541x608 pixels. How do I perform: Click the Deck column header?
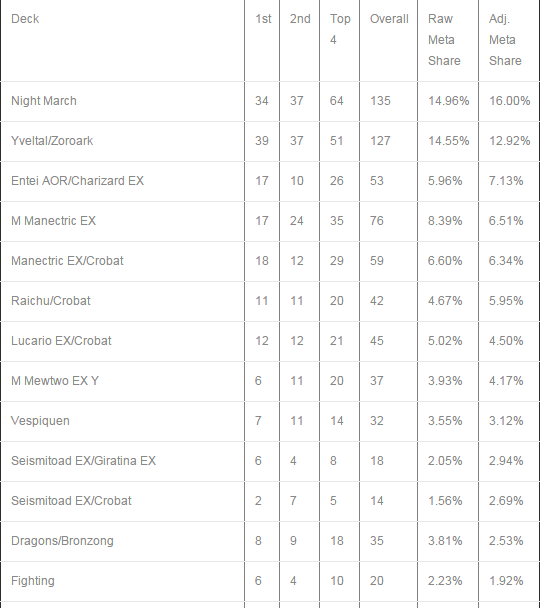point(25,19)
